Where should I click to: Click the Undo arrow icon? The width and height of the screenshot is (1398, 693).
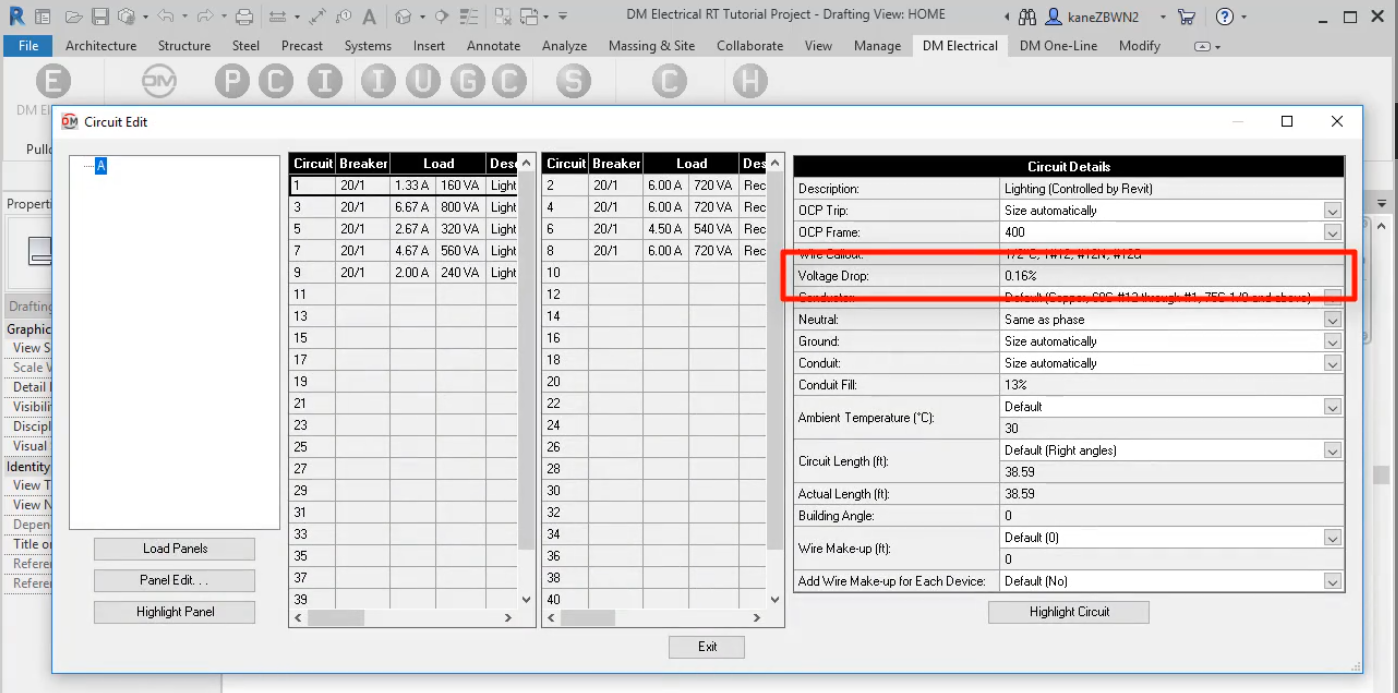click(165, 17)
